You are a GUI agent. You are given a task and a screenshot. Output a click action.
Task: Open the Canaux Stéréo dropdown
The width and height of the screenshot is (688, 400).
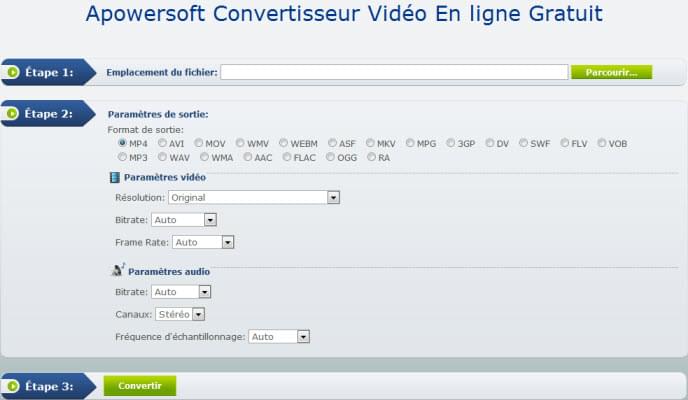point(180,314)
